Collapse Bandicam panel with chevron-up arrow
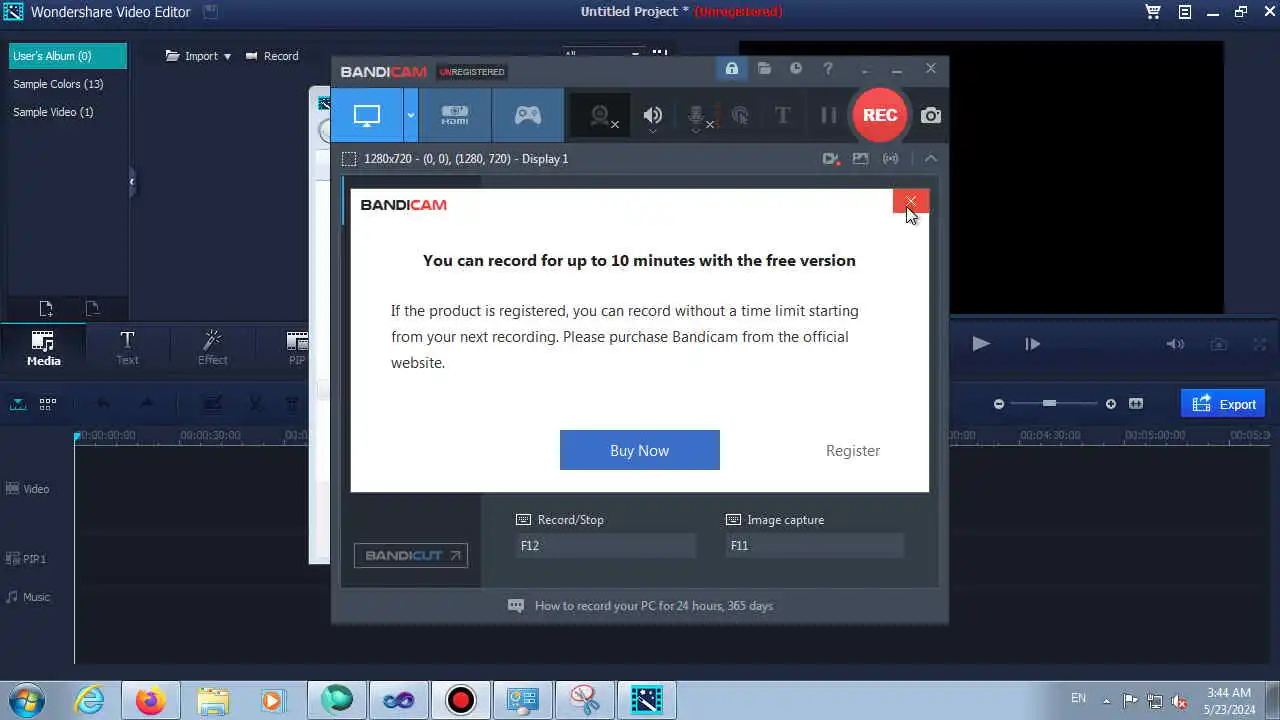The image size is (1280, 720). [931, 159]
